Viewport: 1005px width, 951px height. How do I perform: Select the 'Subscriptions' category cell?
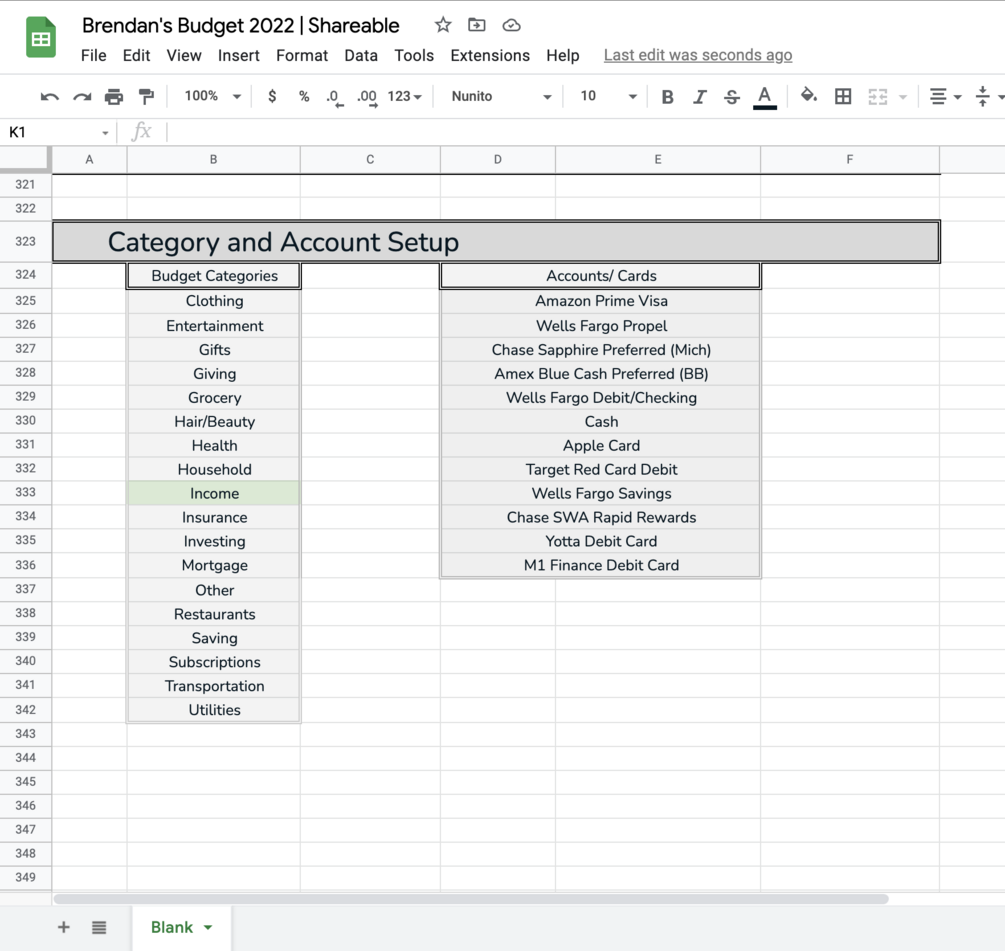tap(214, 662)
